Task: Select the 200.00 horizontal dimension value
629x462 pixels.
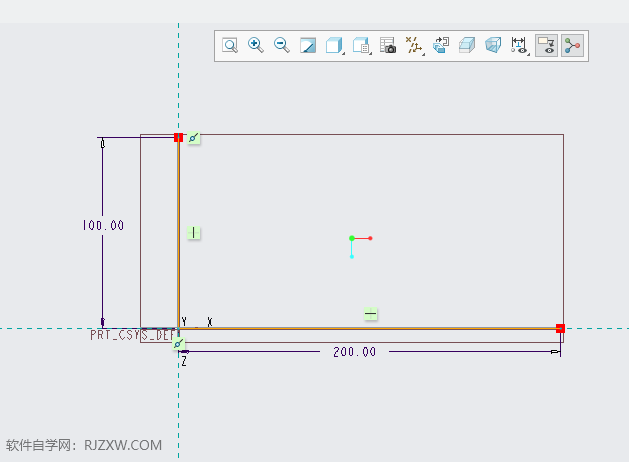Action: (x=355, y=352)
